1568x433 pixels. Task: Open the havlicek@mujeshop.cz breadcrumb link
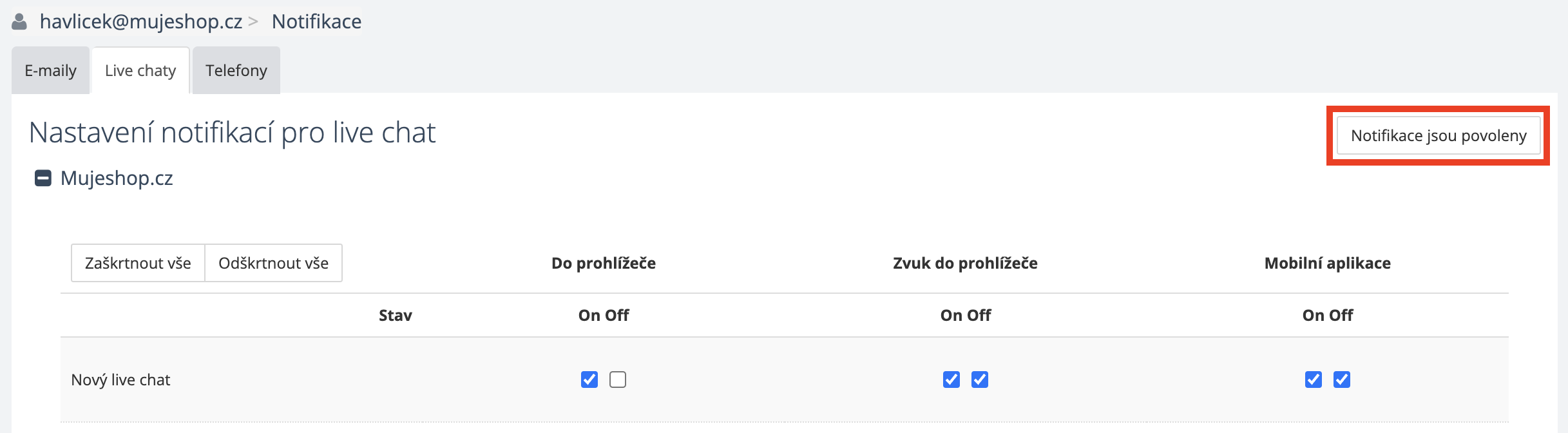tap(140, 22)
